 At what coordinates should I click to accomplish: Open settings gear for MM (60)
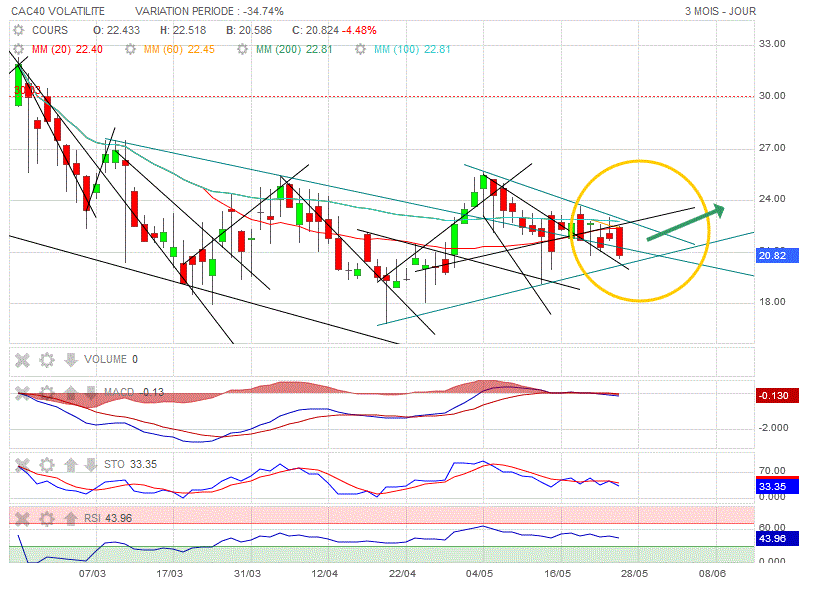tap(130, 50)
